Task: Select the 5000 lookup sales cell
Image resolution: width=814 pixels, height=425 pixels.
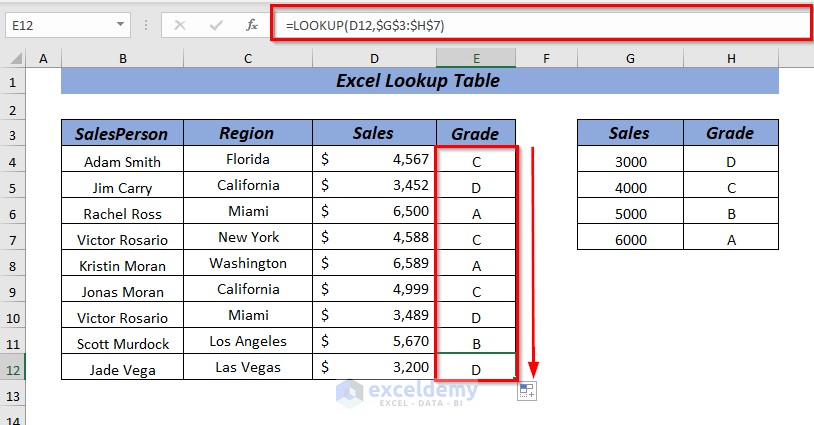Action: (630, 211)
